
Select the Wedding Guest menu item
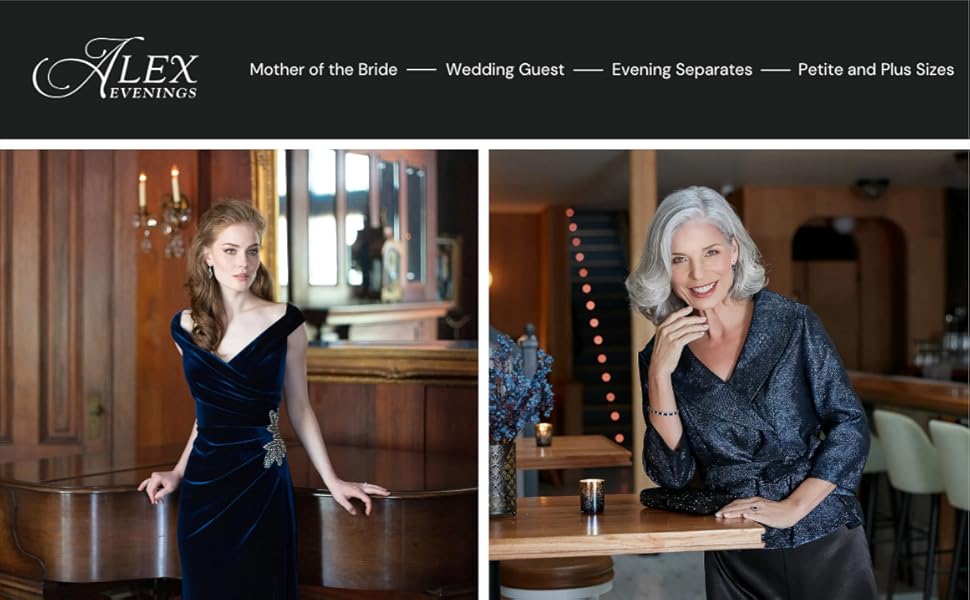pyautogui.click(x=505, y=69)
